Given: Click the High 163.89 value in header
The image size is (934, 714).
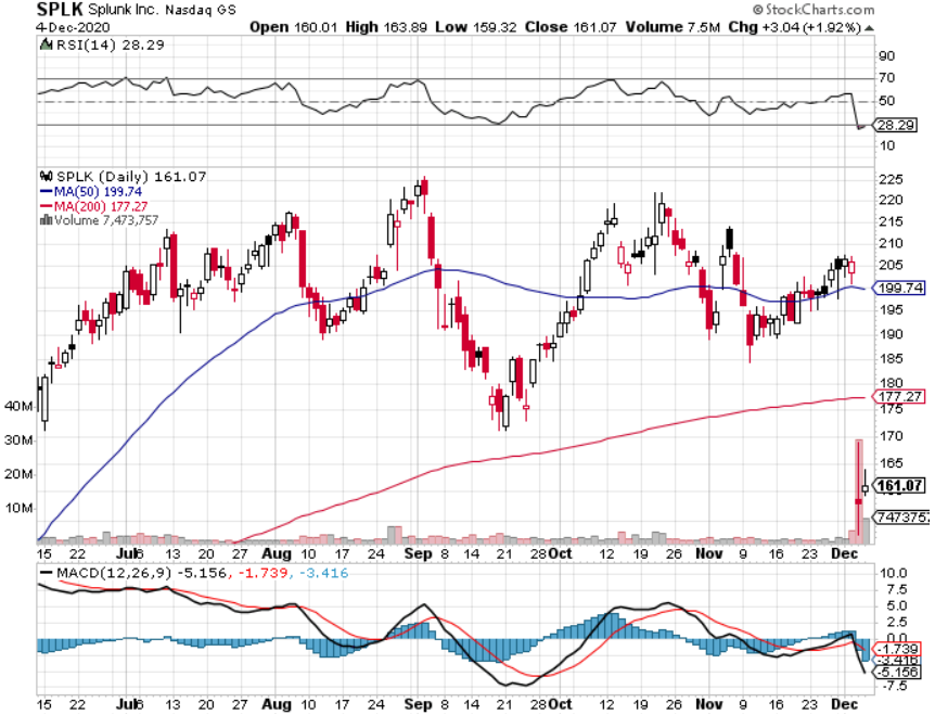Looking at the screenshot, I should click(x=386, y=27).
